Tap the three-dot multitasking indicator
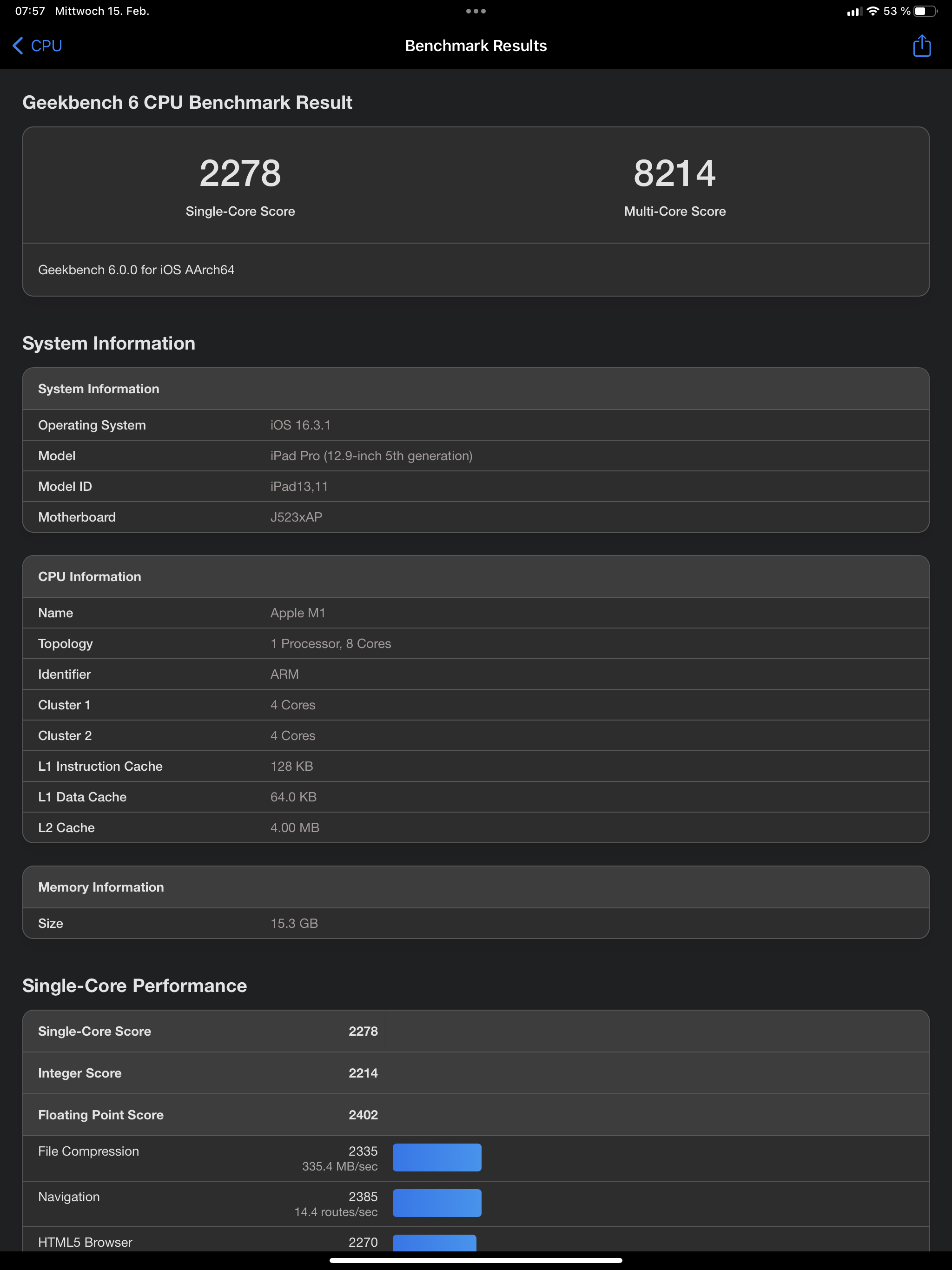952x1270 pixels. click(476, 11)
